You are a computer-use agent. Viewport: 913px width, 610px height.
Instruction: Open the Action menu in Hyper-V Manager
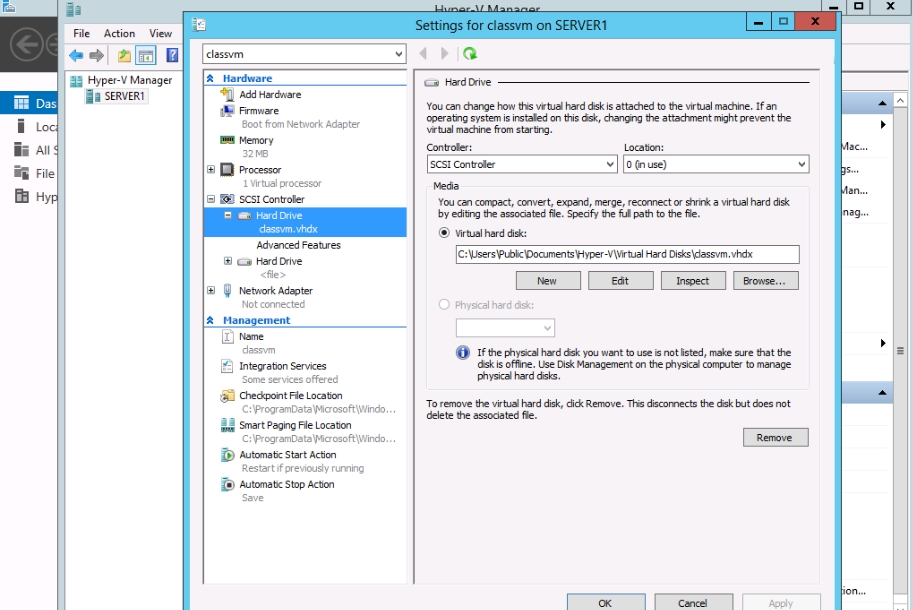(119, 33)
